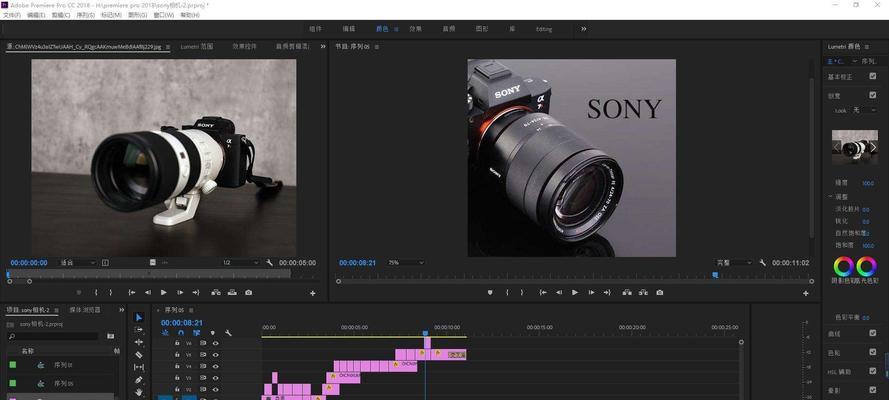
Task: Toggle 基本校正 checkbox in Lumetri
Action: 873,76
